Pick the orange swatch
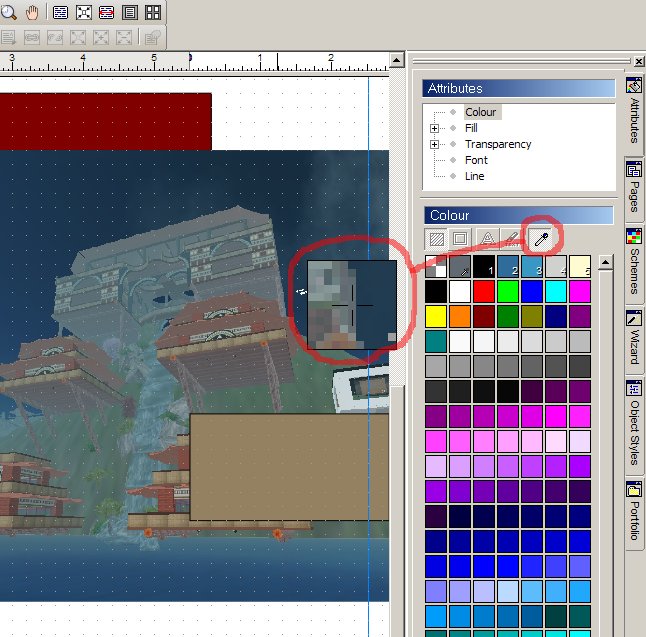 tap(459, 316)
